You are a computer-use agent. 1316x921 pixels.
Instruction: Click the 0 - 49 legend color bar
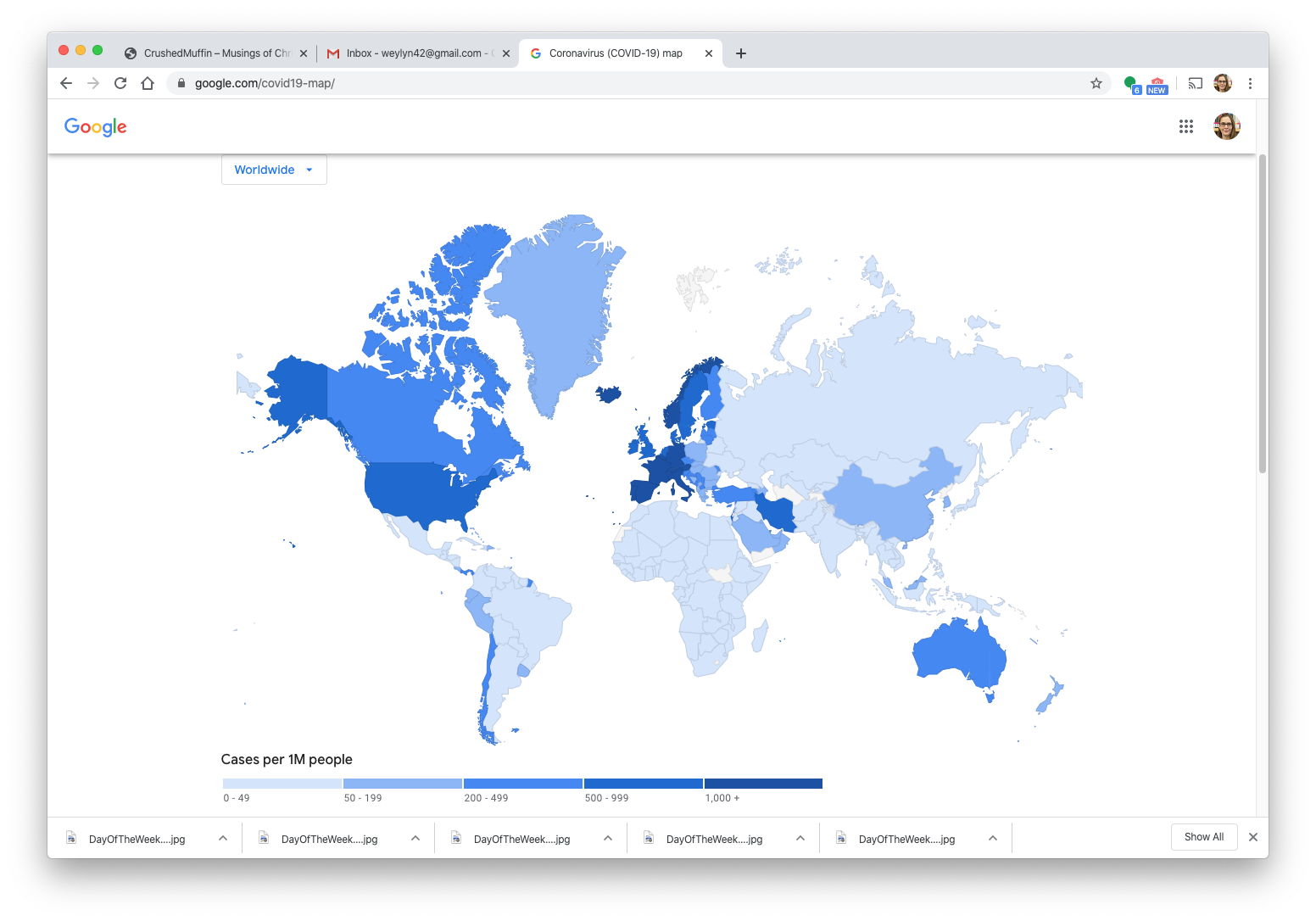pyautogui.click(x=282, y=784)
